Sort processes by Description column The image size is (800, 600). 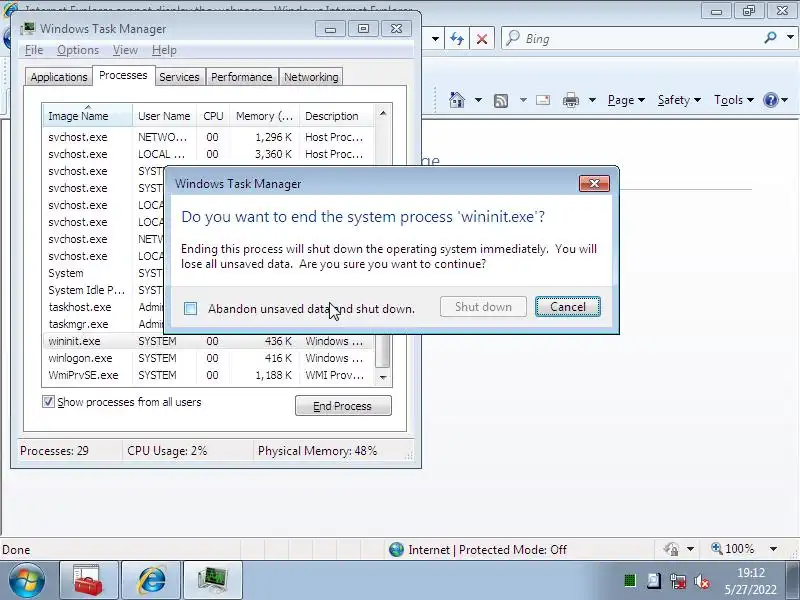(x=337, y=116)
